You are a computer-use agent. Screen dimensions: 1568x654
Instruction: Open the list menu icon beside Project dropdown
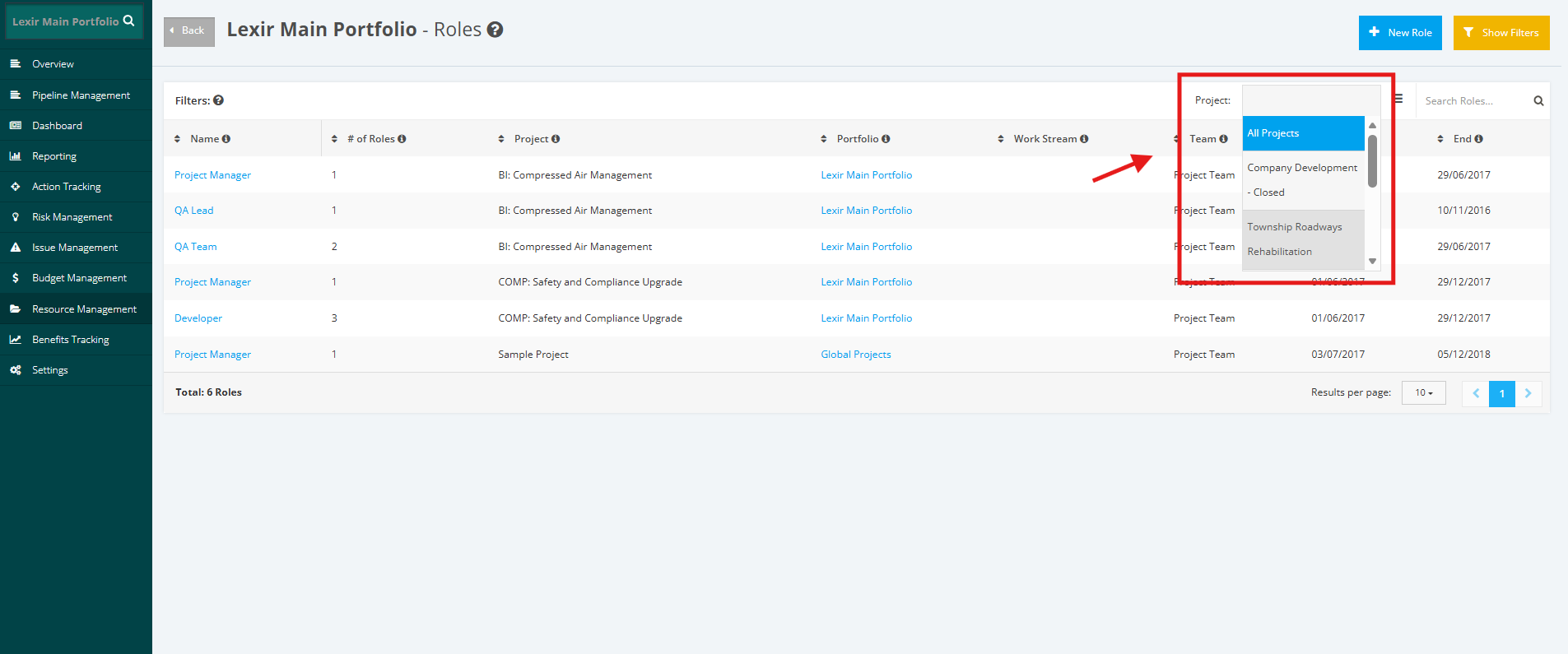pyautogui.click(x=1398, y=99)
